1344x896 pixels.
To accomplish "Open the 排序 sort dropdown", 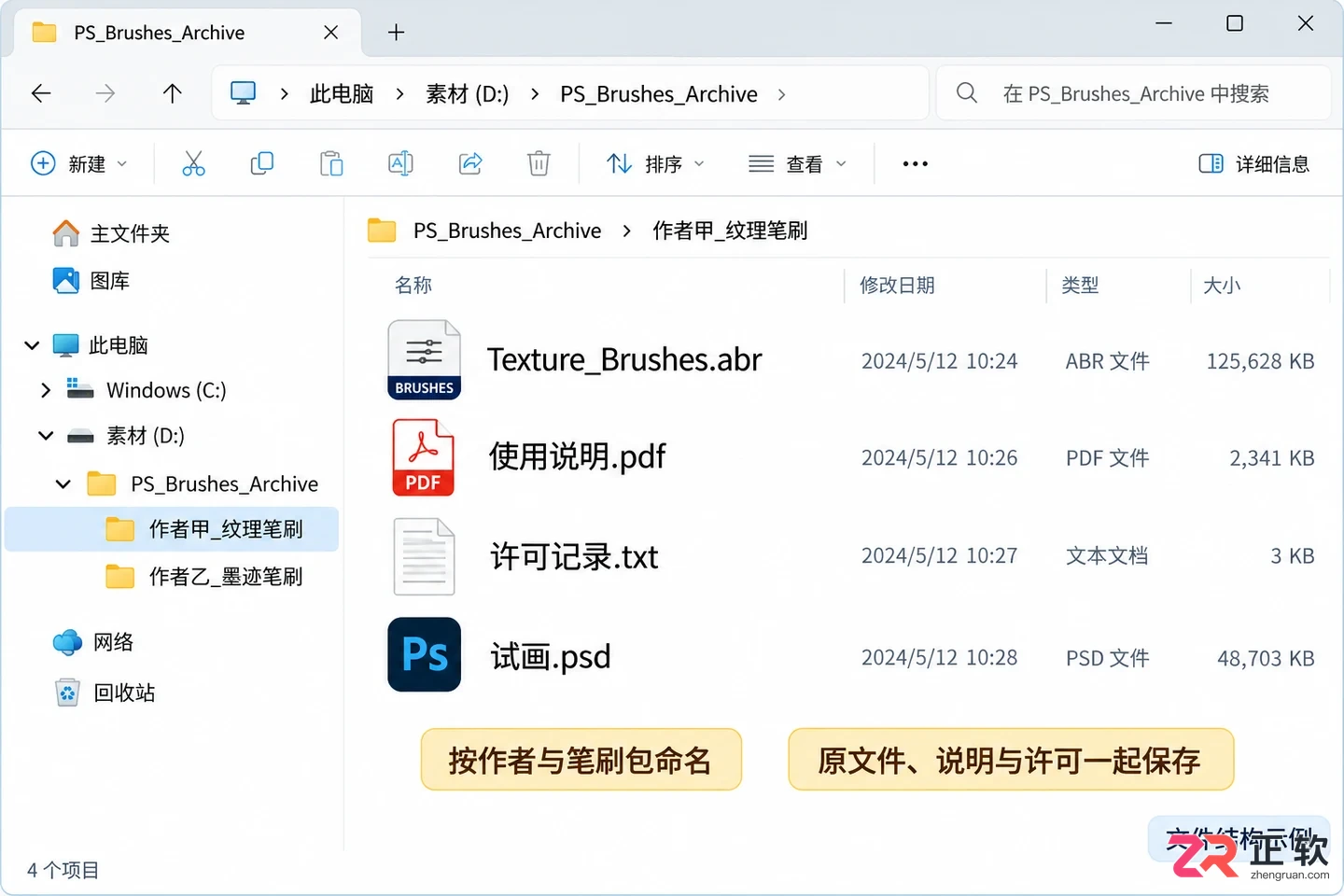I will (655, 164).
